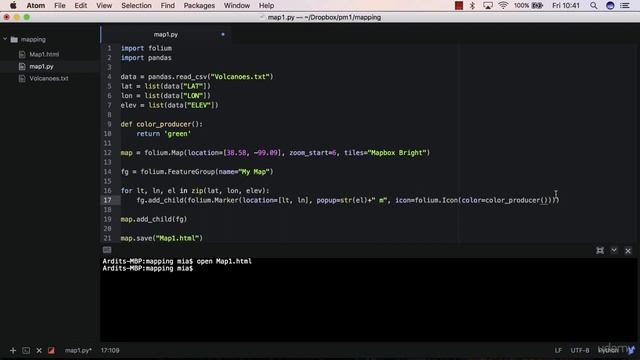Screen dimensions: 640x360
Task: Click the mapping folder icon
Action: [14, 40]
